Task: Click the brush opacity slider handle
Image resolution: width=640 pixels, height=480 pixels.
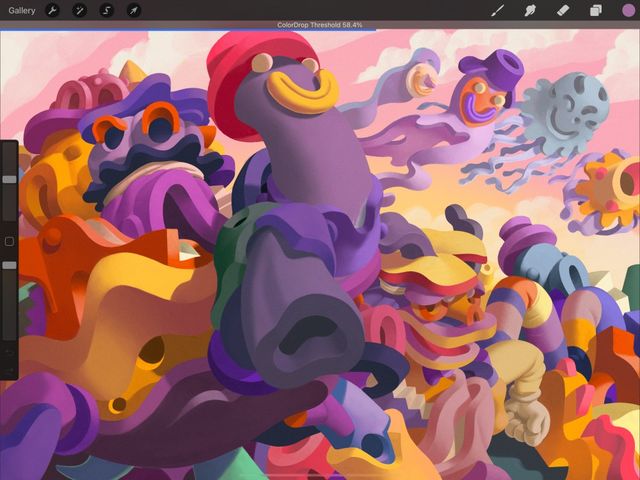Action: [x=9, y=266]
